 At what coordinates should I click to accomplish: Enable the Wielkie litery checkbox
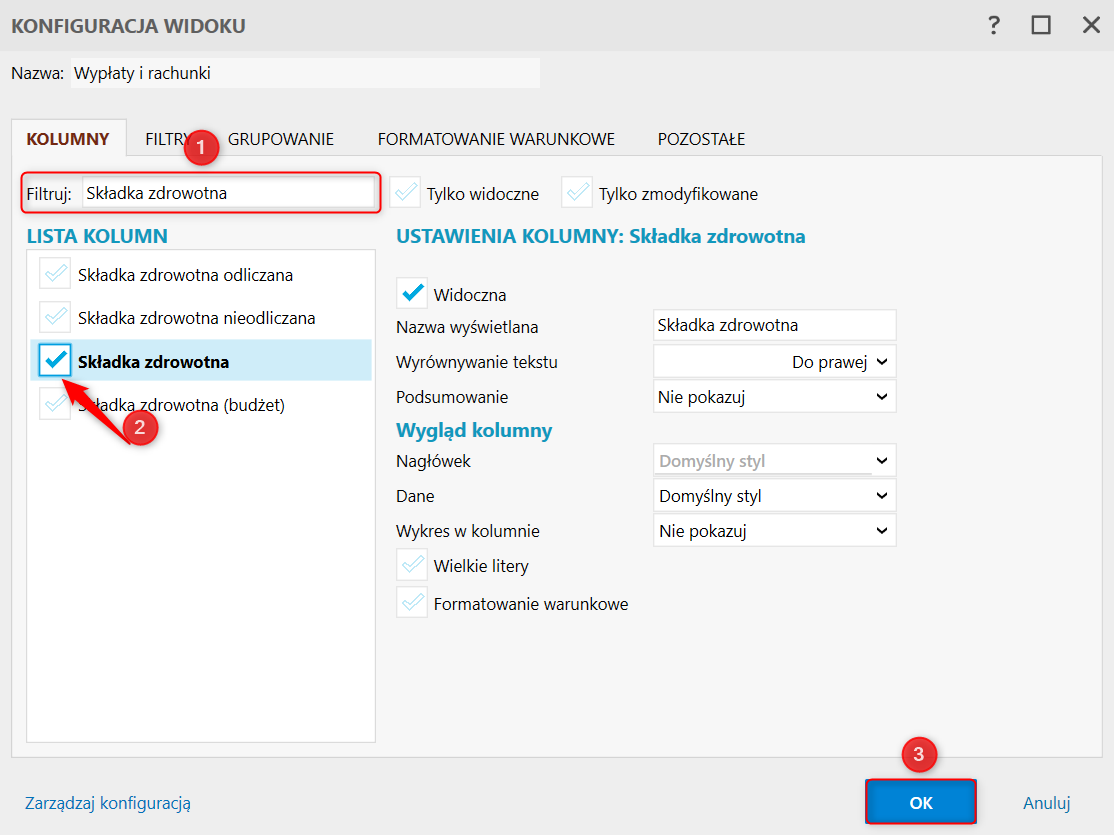[412, 565]
